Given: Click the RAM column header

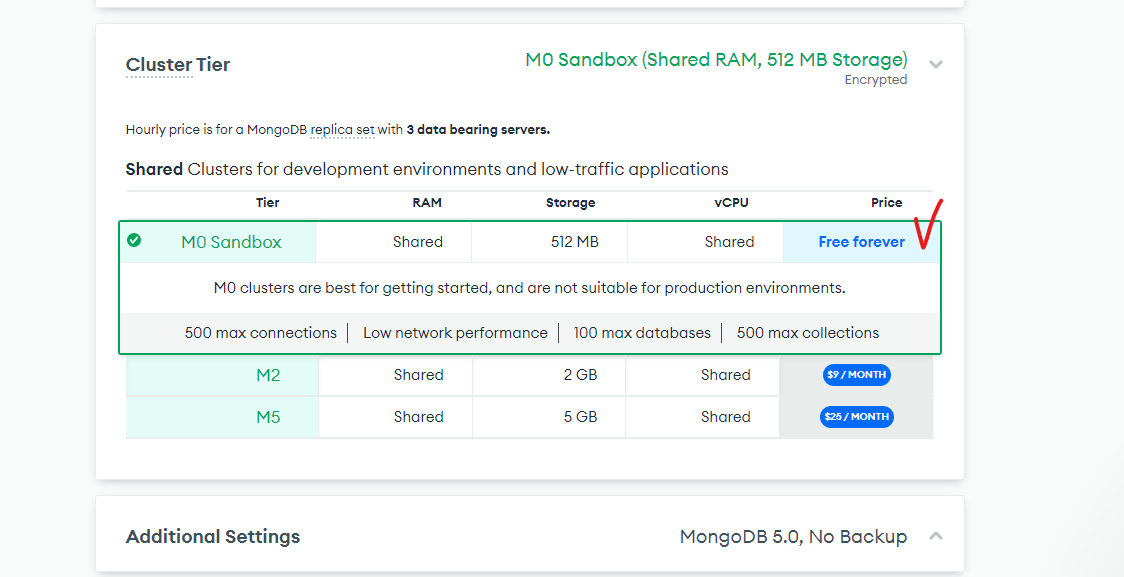Looking at the screenshot, I should click(427, 203).
